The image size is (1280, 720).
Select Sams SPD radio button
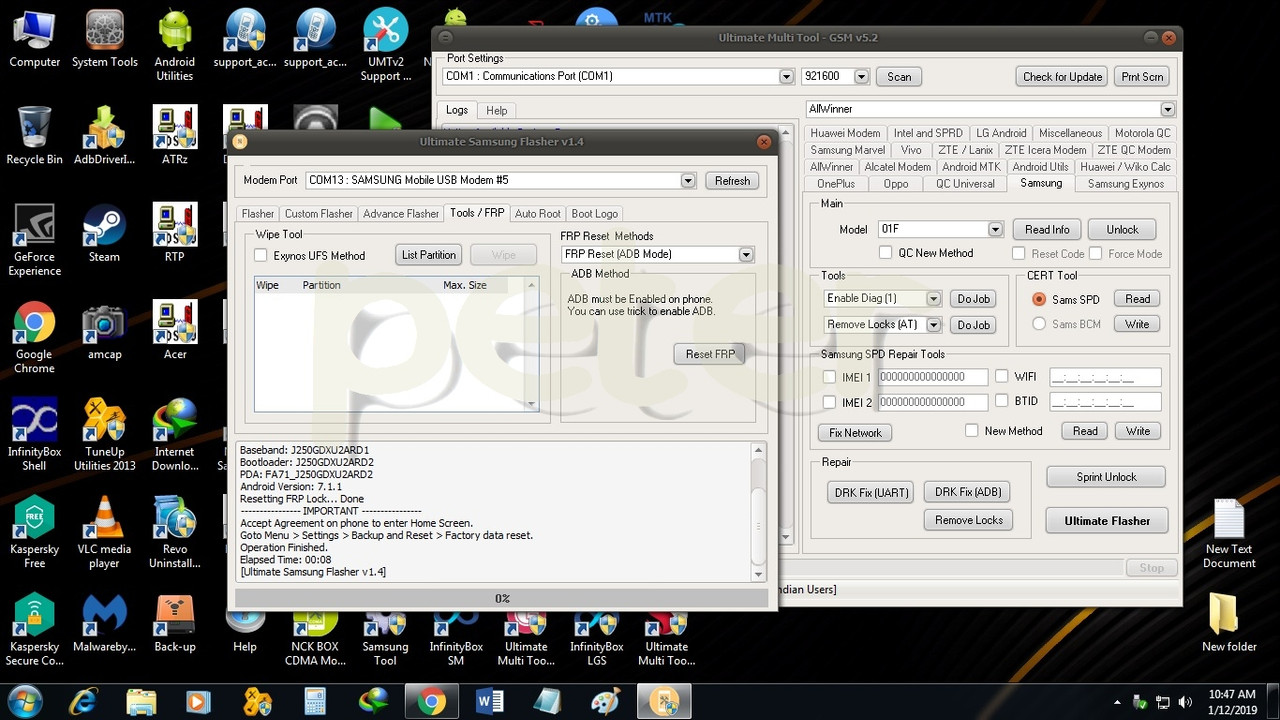pos(1039,299)
